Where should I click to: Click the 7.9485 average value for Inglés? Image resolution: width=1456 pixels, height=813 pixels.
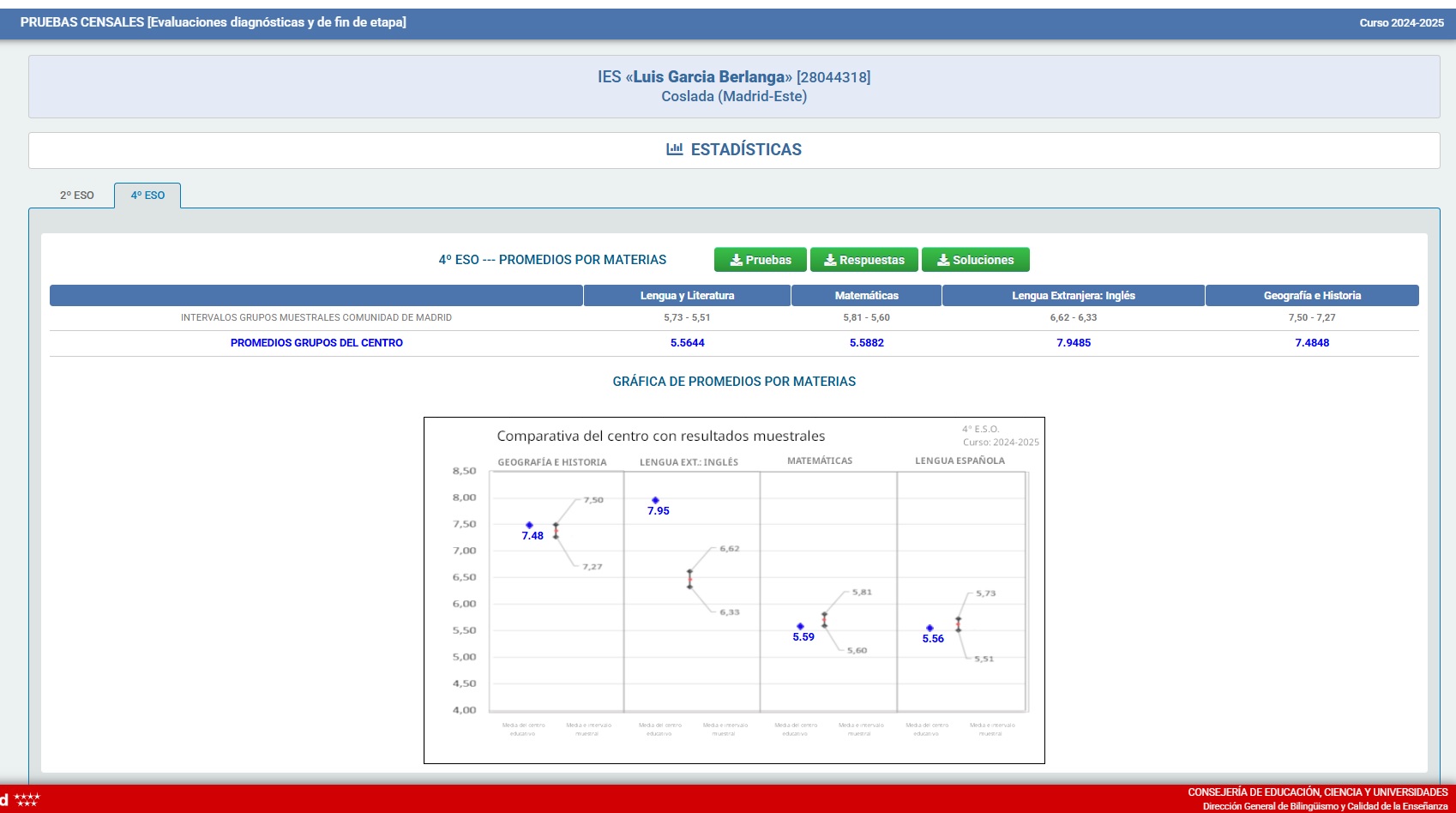1073,343
